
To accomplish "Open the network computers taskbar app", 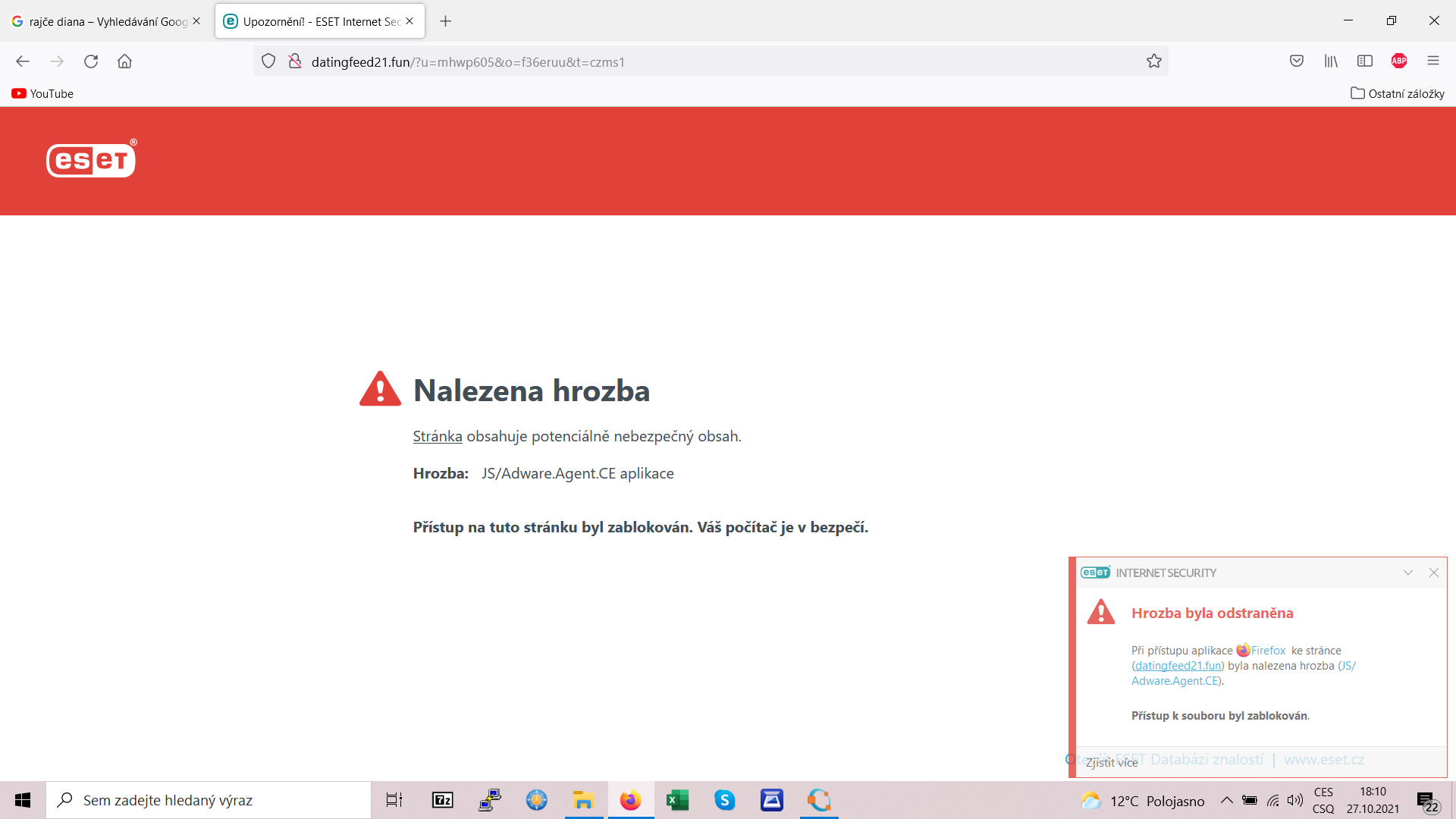I will pos(490,800).
